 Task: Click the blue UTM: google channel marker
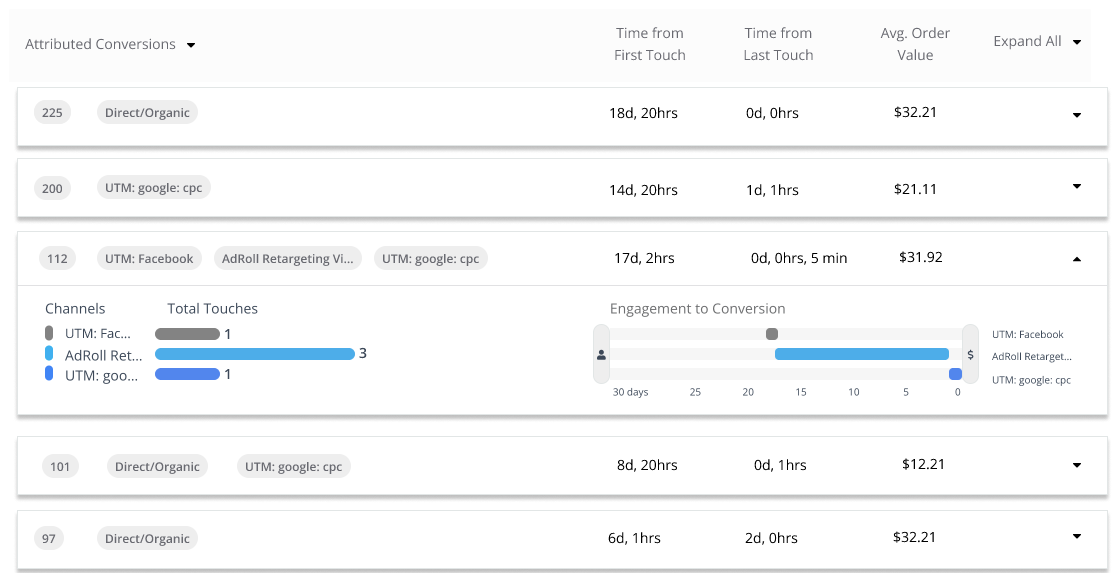coord(49,374)
